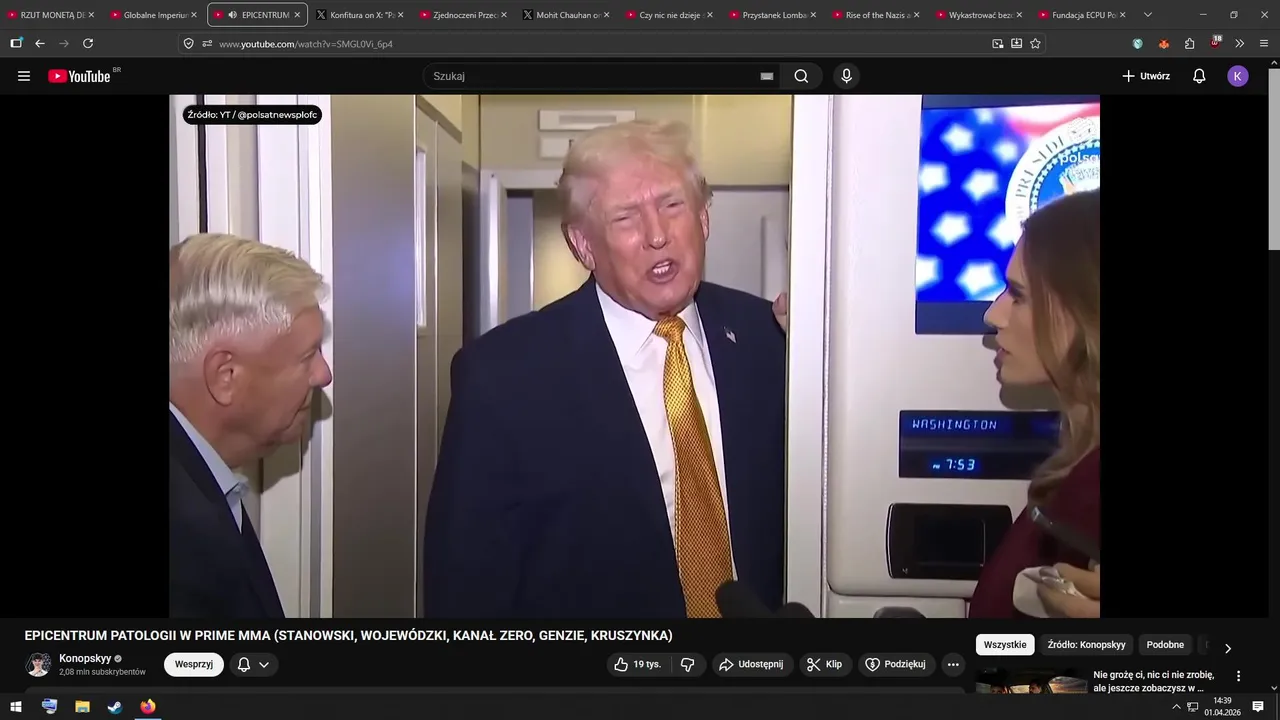1280x720 pixels.
Task: Show site permissions icon in the address bar
Action: point(207,43)
